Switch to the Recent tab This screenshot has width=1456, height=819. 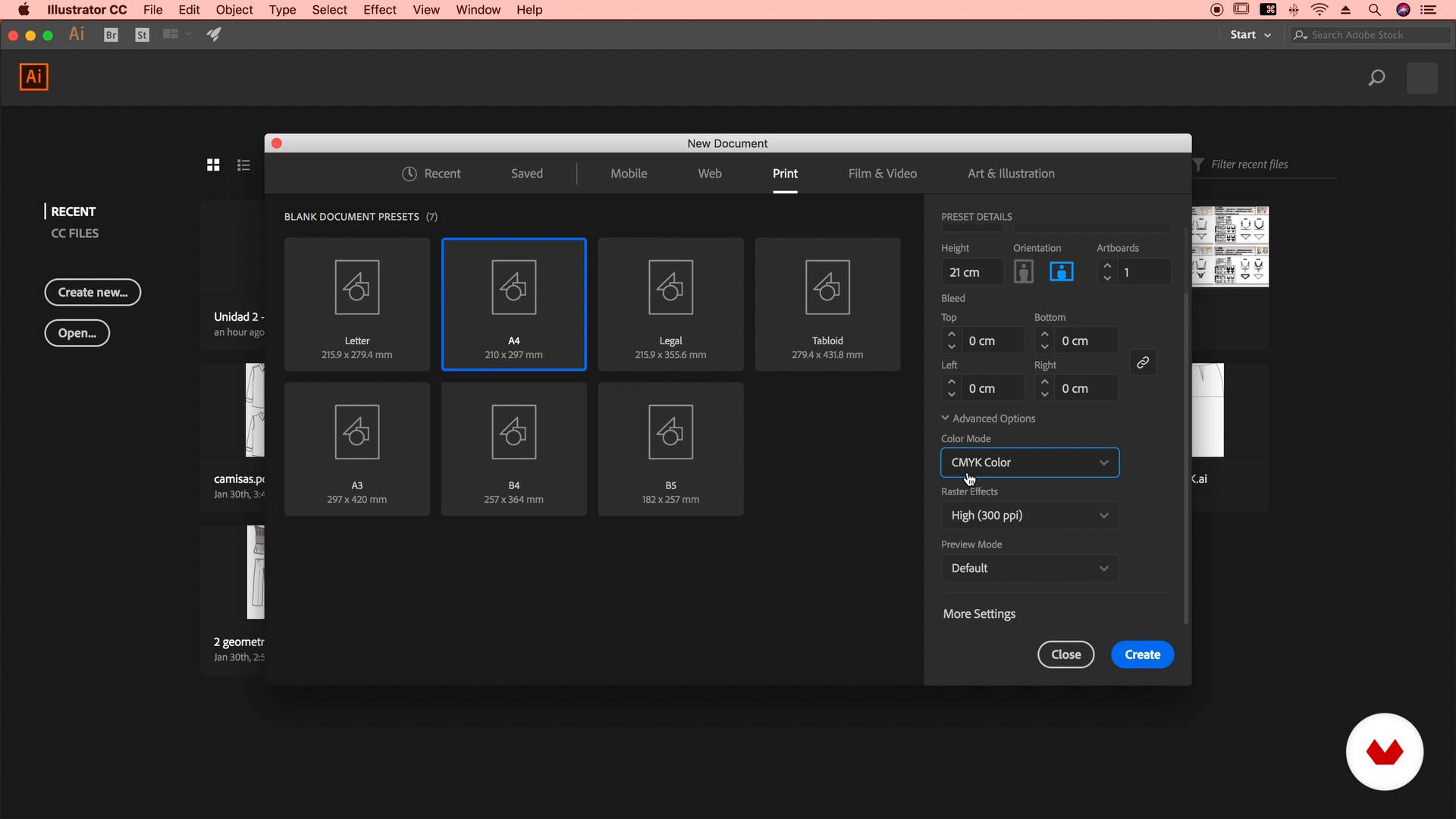pos(431,174)
